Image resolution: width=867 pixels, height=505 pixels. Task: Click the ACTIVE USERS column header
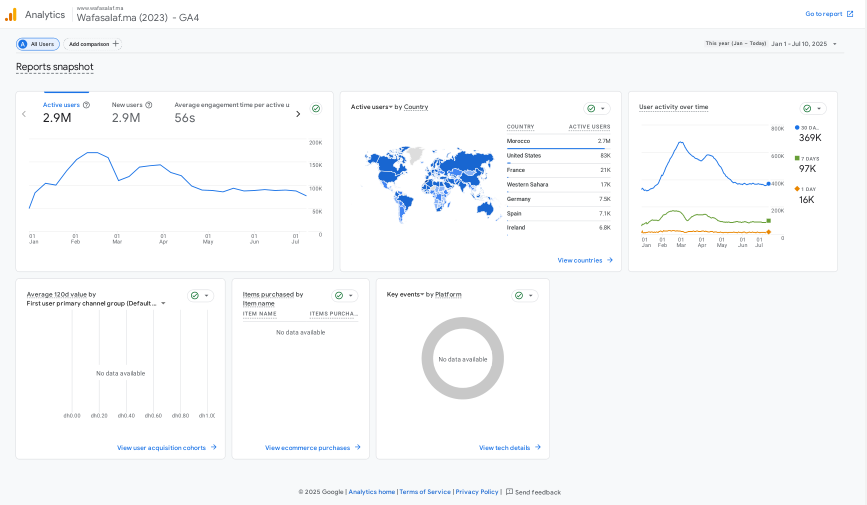589,127
